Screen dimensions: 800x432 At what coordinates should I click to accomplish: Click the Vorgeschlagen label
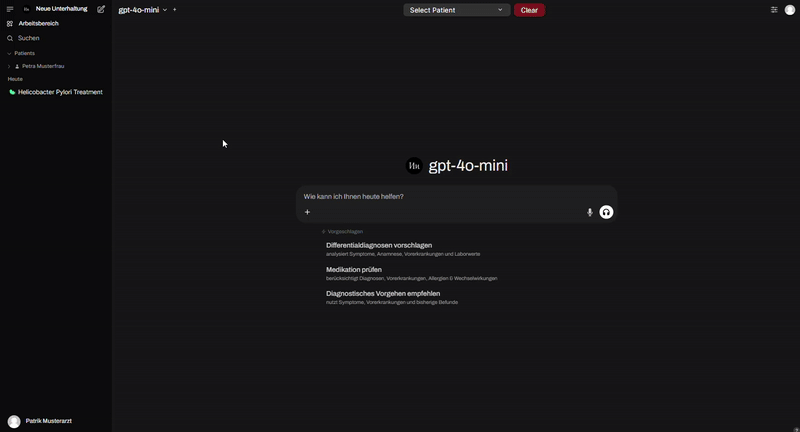[x=345, y=232]
